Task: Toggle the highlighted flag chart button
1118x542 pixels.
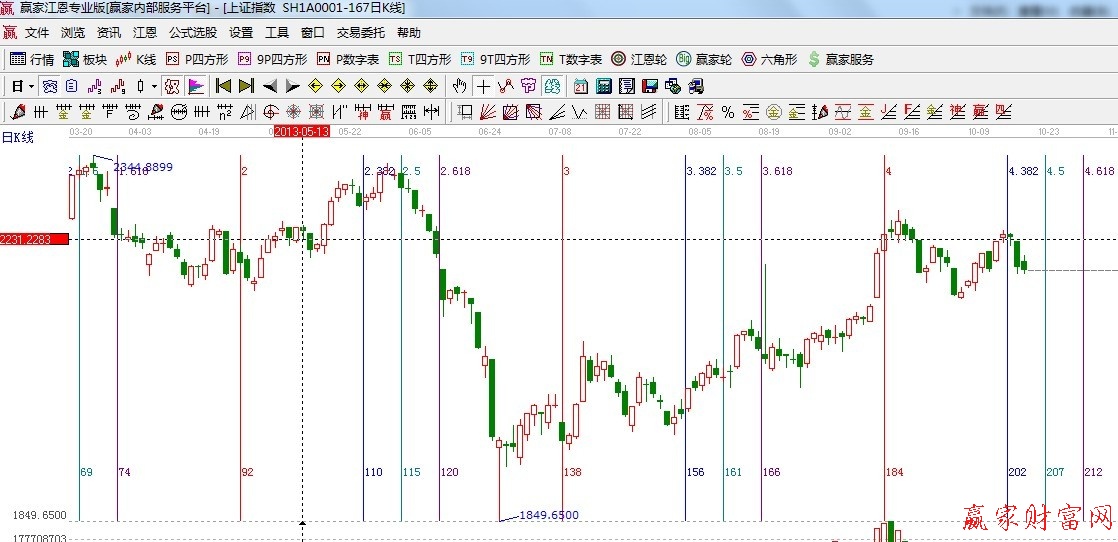Action: (x=195, y=86)
